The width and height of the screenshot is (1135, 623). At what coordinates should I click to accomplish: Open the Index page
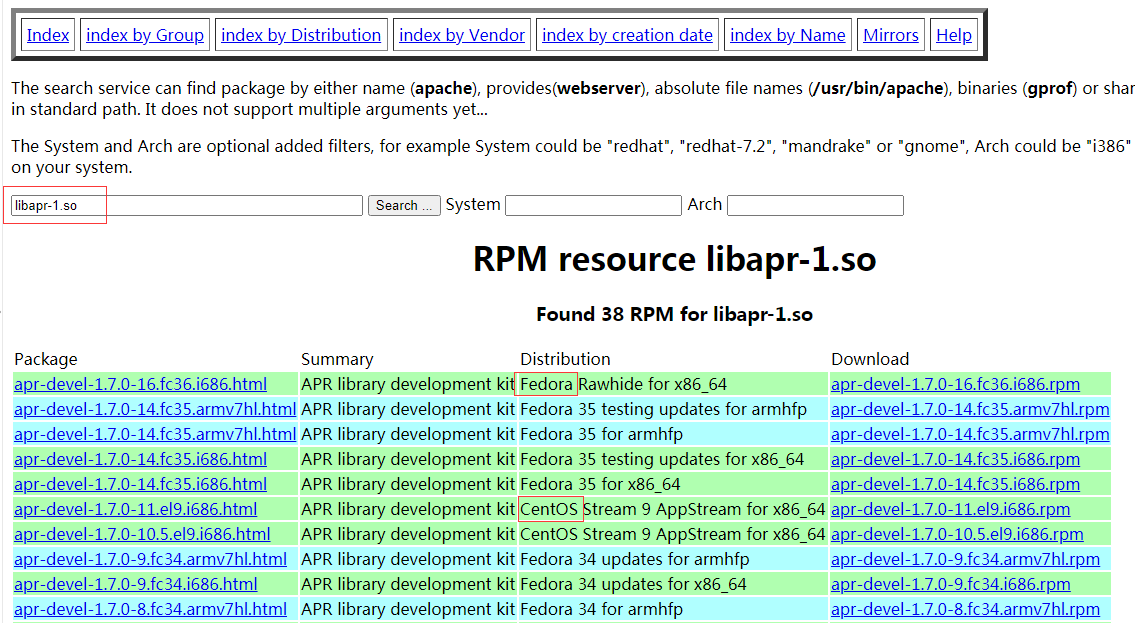[x=48, y=34]
